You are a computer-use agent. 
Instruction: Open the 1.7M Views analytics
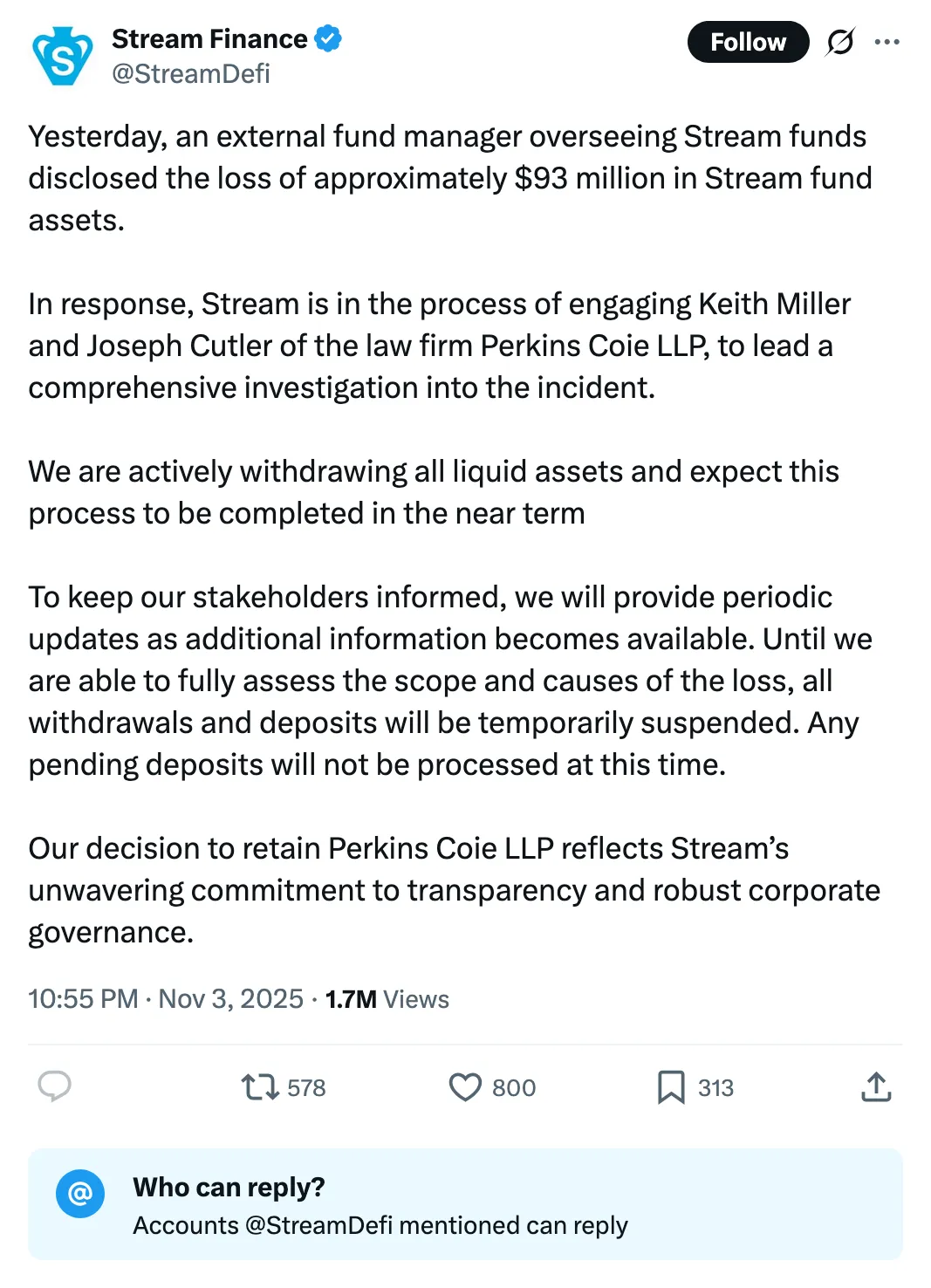coord(387,999)
